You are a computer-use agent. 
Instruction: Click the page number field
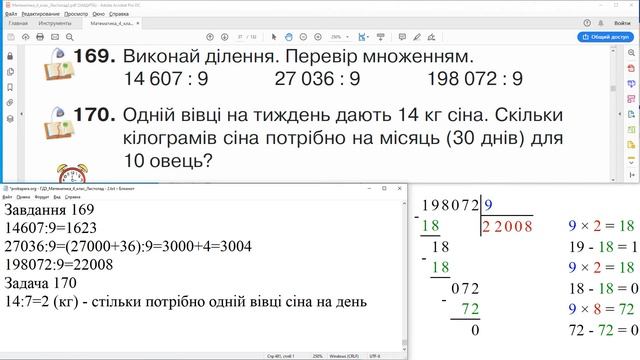tap(240, 37)
